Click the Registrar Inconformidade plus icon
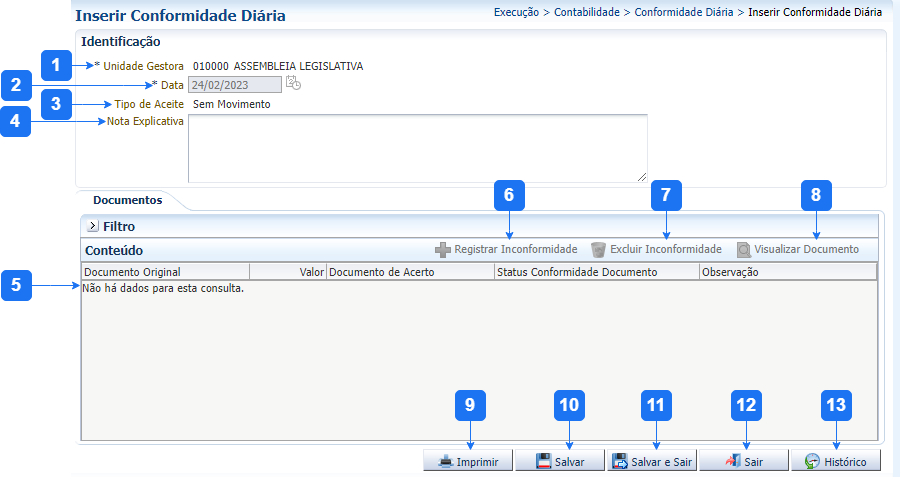 click(442, 249)
